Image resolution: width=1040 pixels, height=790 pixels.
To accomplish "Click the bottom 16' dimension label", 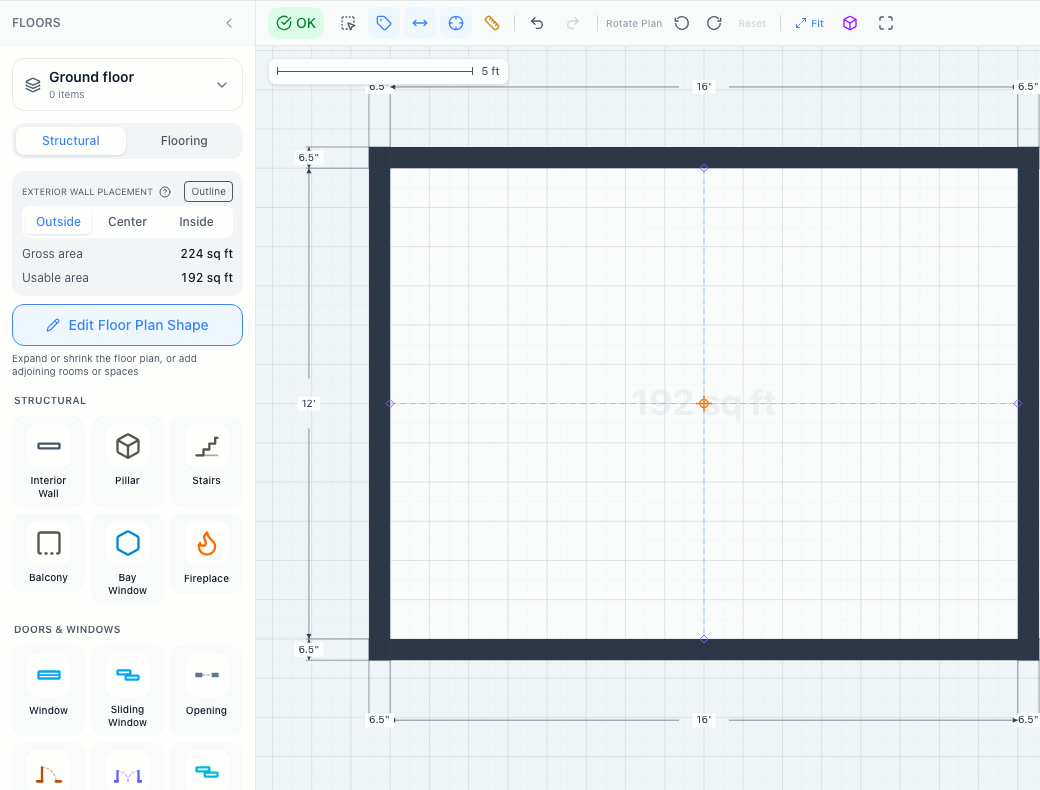I will [704, 719].
